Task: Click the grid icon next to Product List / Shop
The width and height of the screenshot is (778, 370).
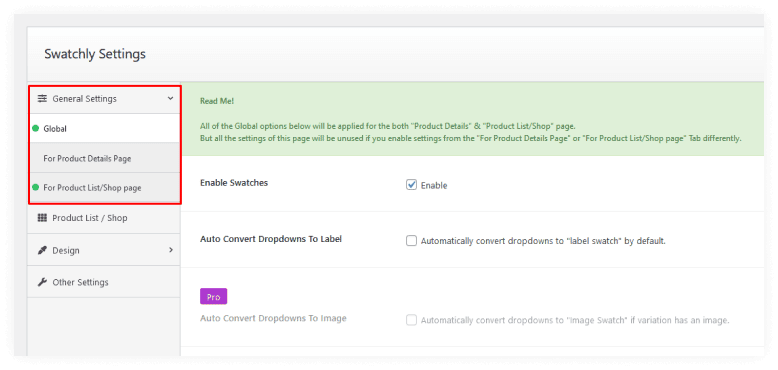Action: [x=42, y=218]
